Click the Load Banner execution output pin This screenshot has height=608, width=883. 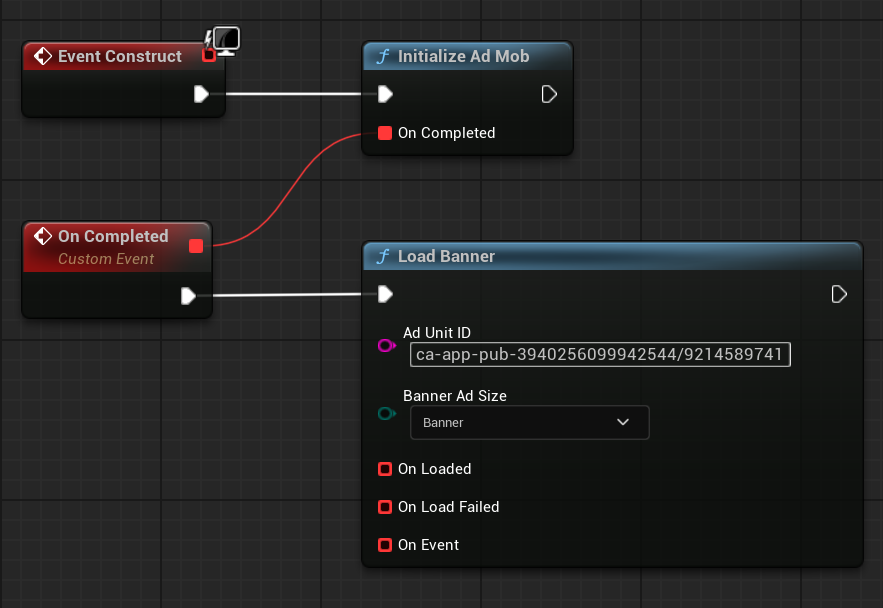coord(839,294)
